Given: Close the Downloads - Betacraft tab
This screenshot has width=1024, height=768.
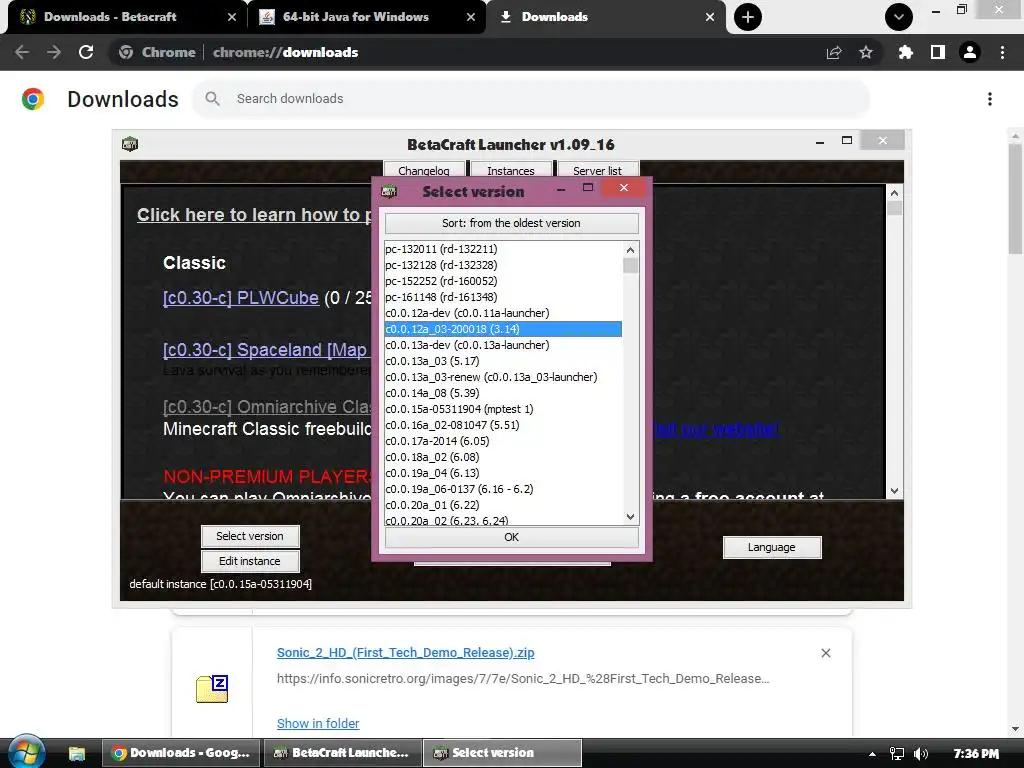Looking at the screenshot, I should pyautogui.click(x=232, y=17).
